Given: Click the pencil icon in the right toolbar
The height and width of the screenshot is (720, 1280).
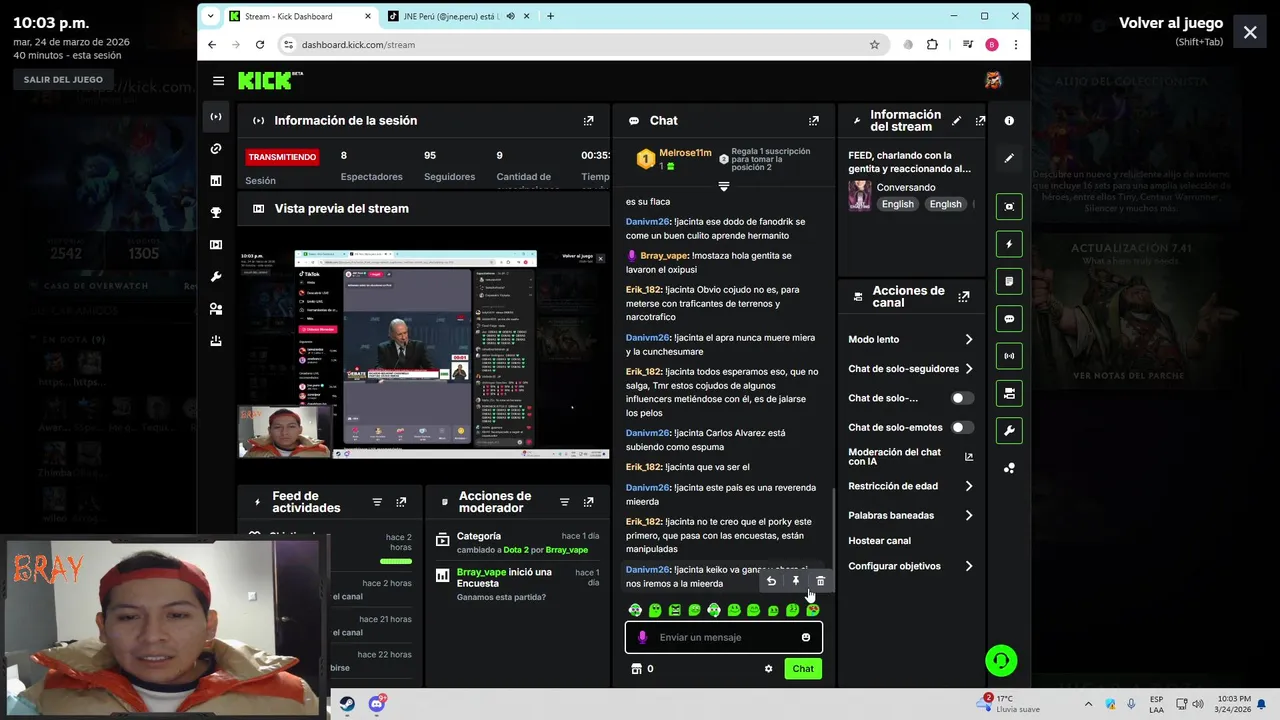Looking at the screenshot, I should click(x=1009, y=158).
